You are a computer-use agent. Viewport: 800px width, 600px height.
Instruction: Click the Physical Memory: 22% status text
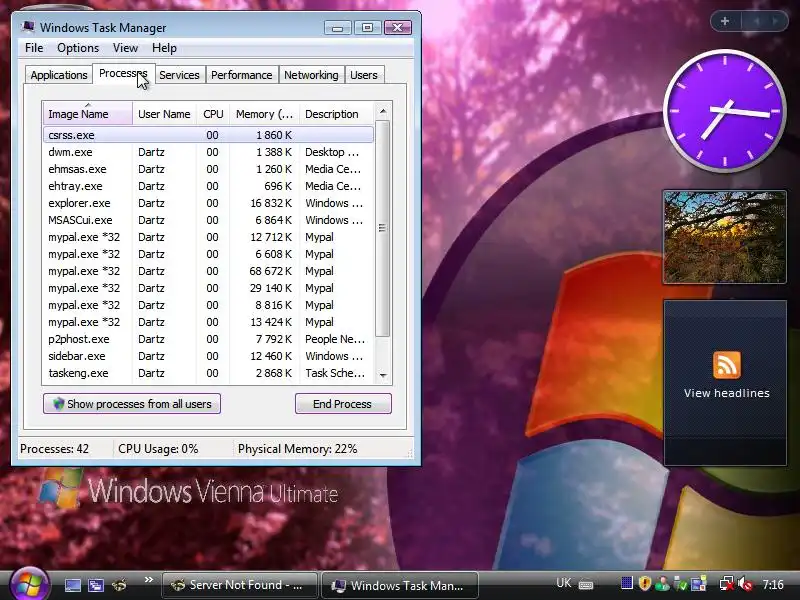tap(297, 449)
